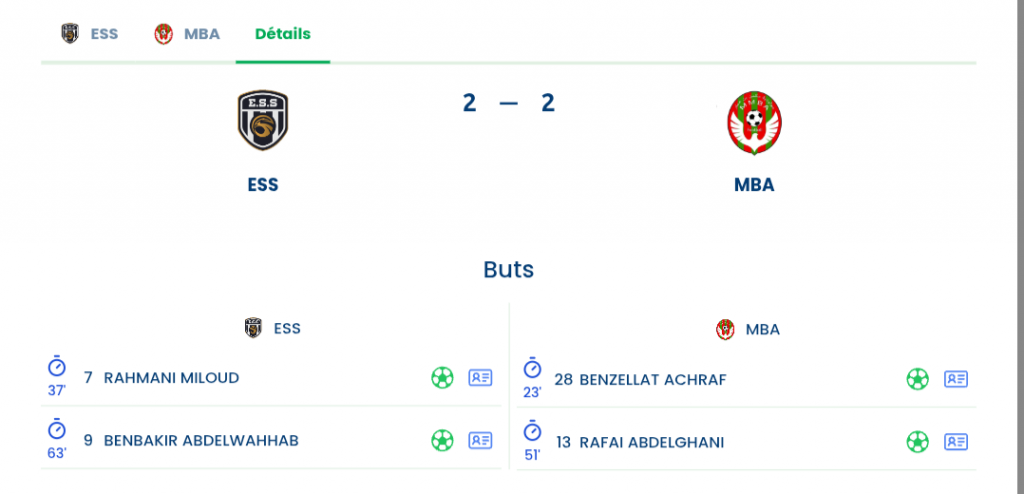Open the ESS team name link under the crest

point(263,185)
